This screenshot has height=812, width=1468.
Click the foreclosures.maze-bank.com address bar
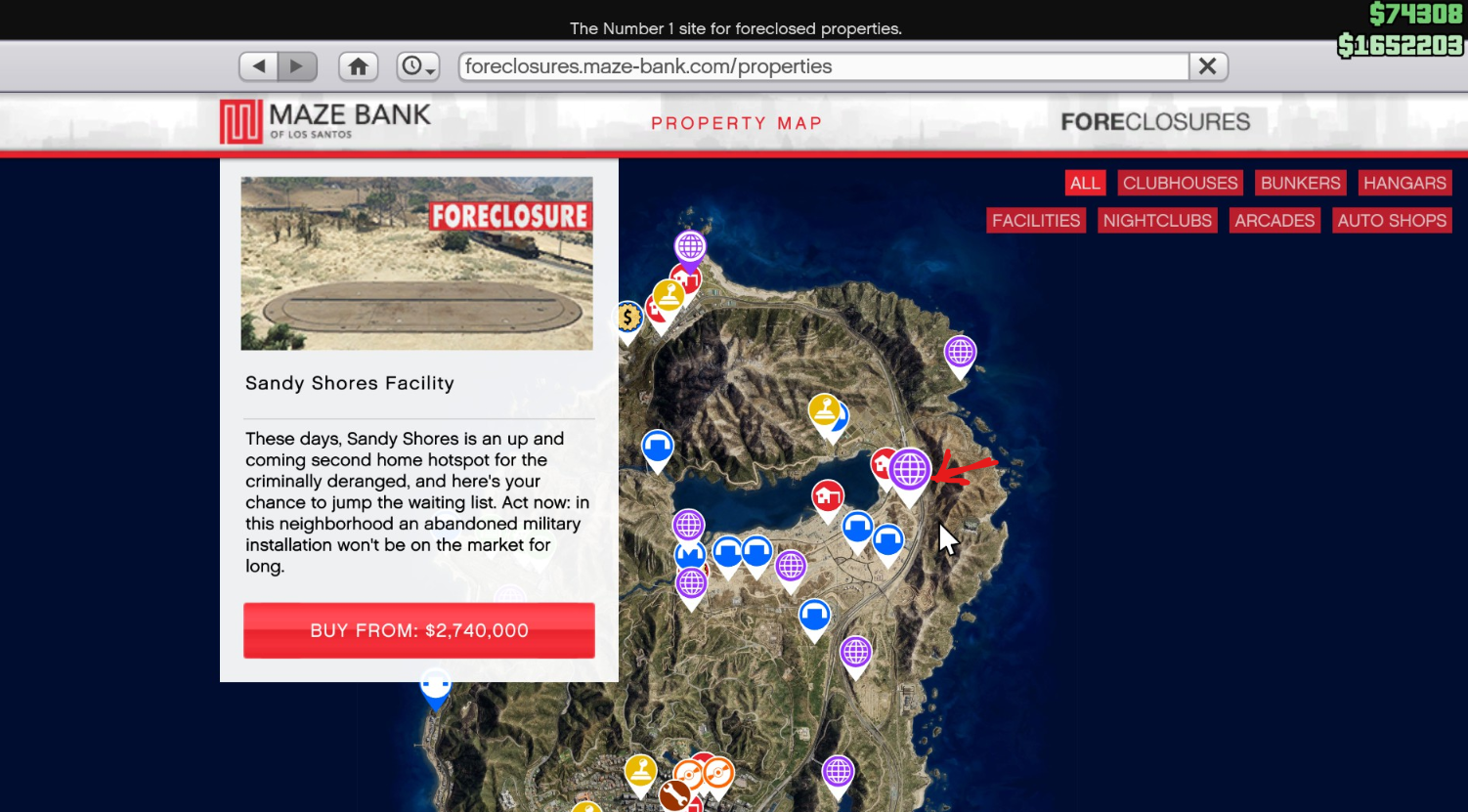(824, 66)
